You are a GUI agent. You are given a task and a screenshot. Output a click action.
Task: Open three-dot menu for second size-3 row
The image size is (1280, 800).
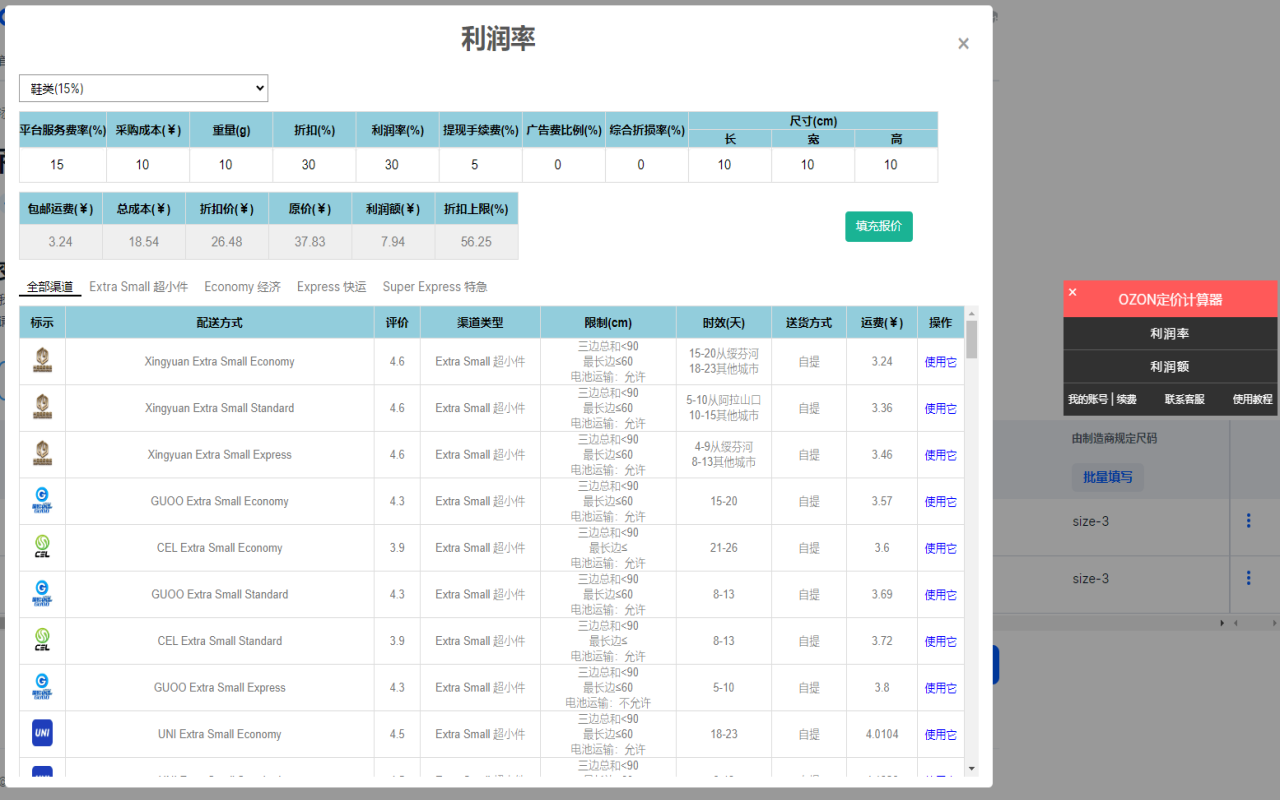(x=1248, y=578)
